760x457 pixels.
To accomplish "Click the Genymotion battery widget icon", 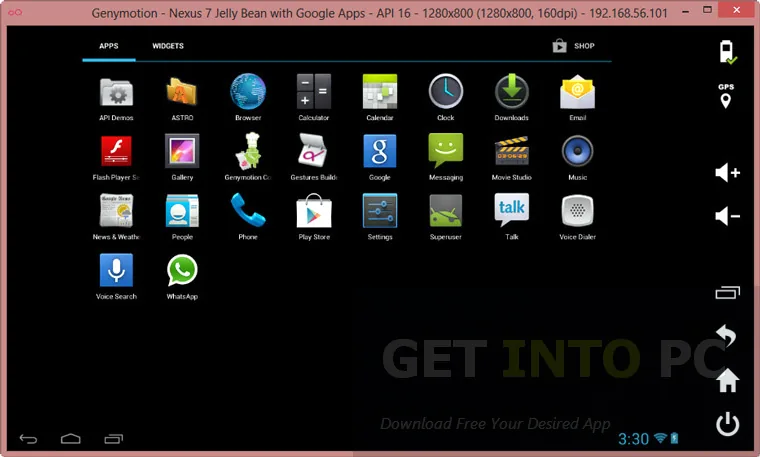I will point(727,52).
